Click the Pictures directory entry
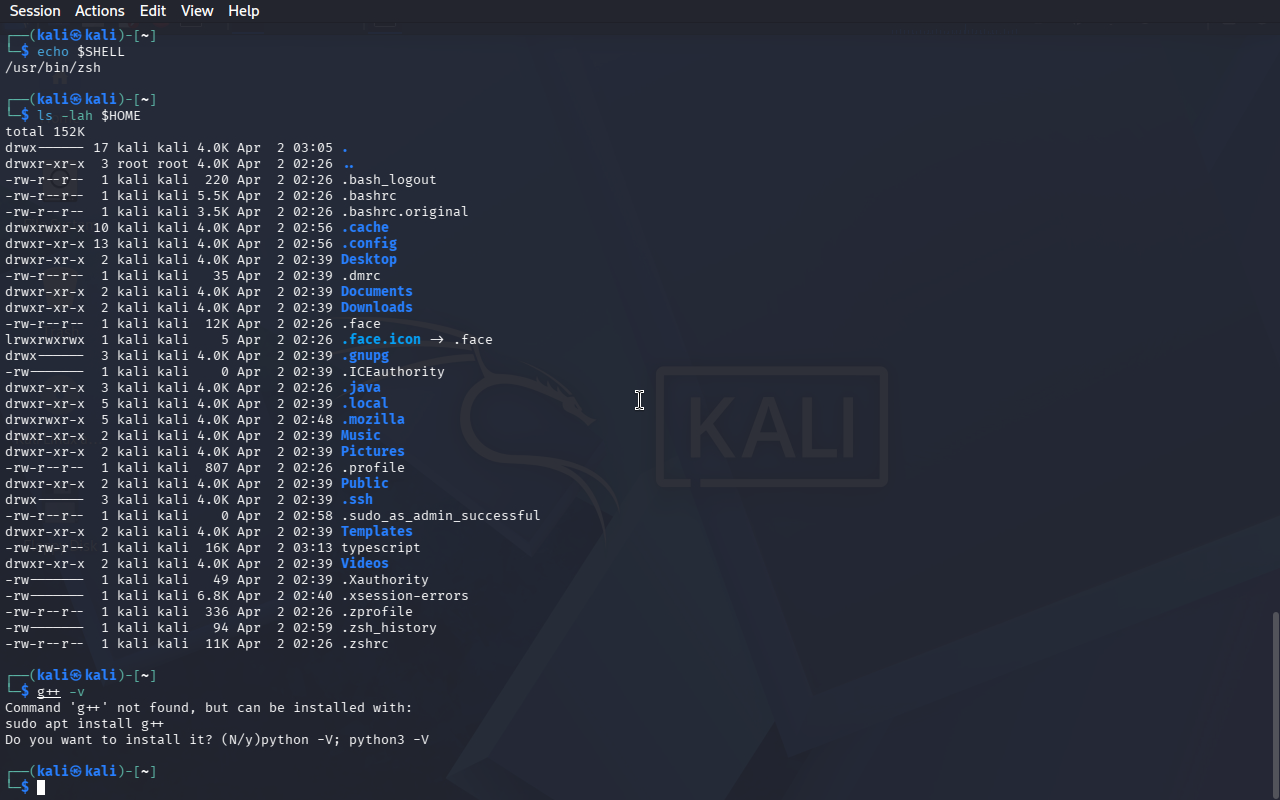This screenshot has height=800, width=1280. point(372,452)
